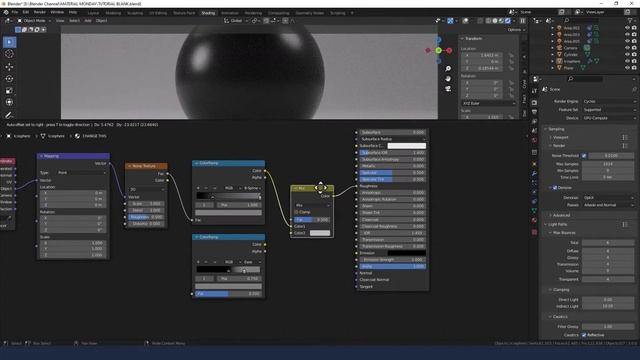Switch to the Shading workspace tab
640x360 pixels.
pos(208,13)
